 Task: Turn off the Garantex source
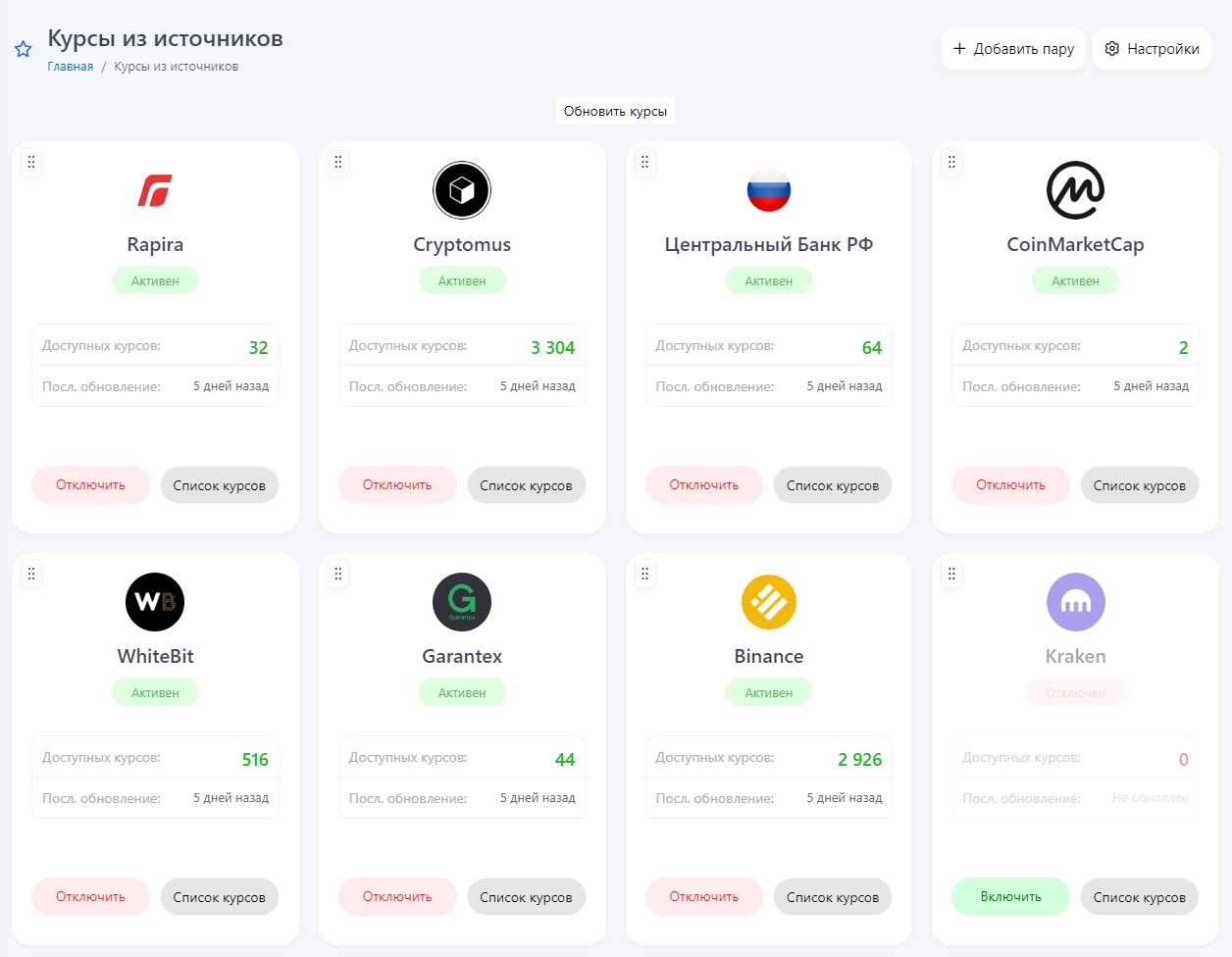point(397,896)
